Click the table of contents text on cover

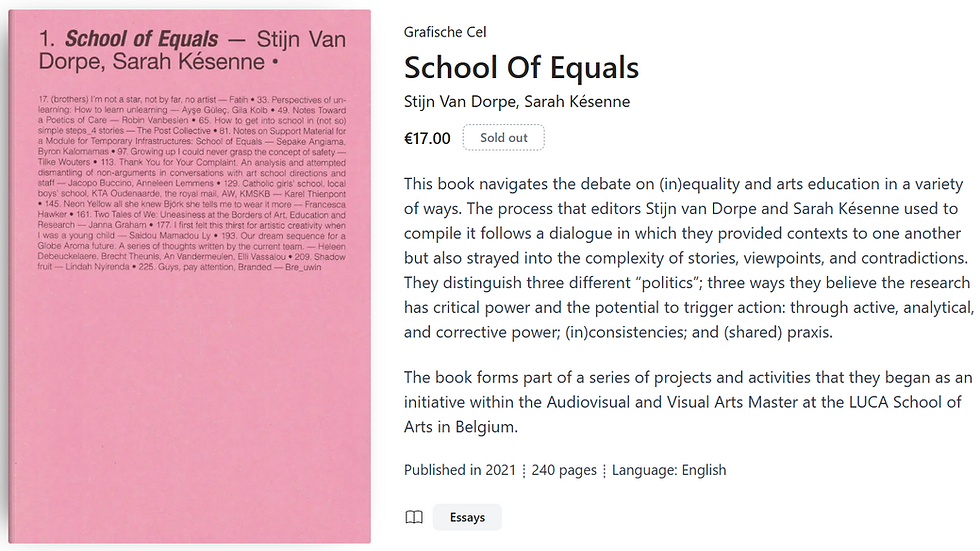tap(191, 183)
